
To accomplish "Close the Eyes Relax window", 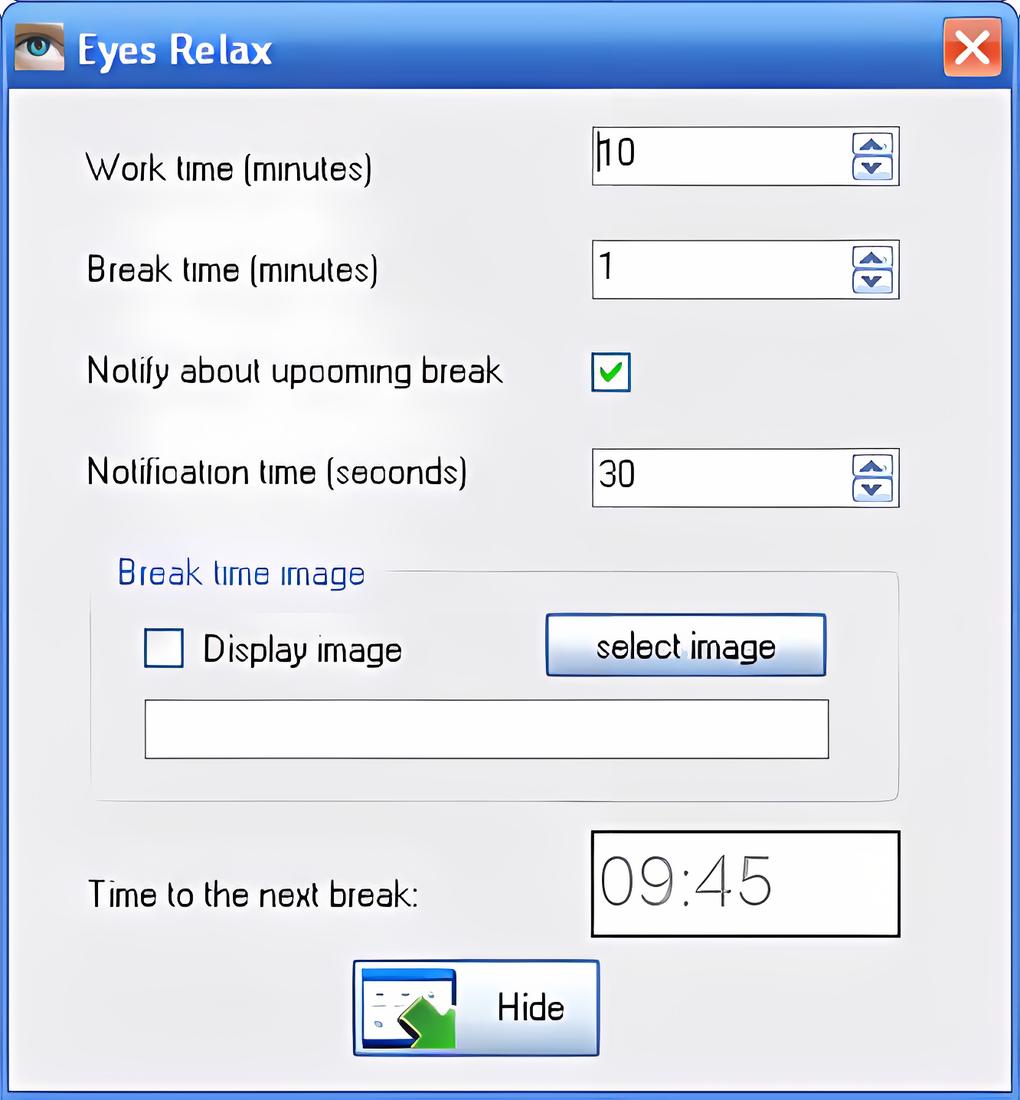I will pos(971,48).
